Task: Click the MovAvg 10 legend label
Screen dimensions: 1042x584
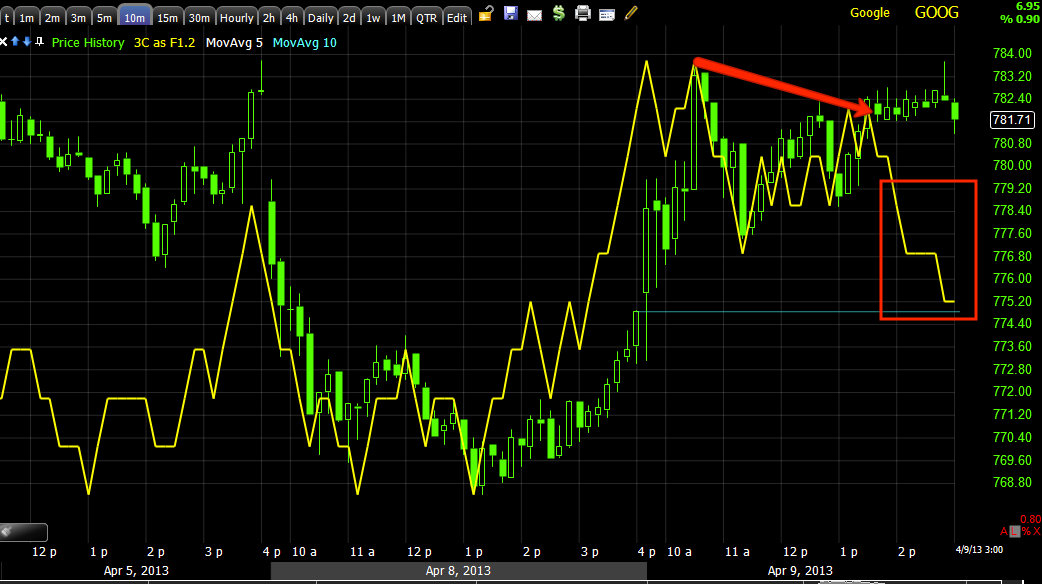Action: coord(304,43)
